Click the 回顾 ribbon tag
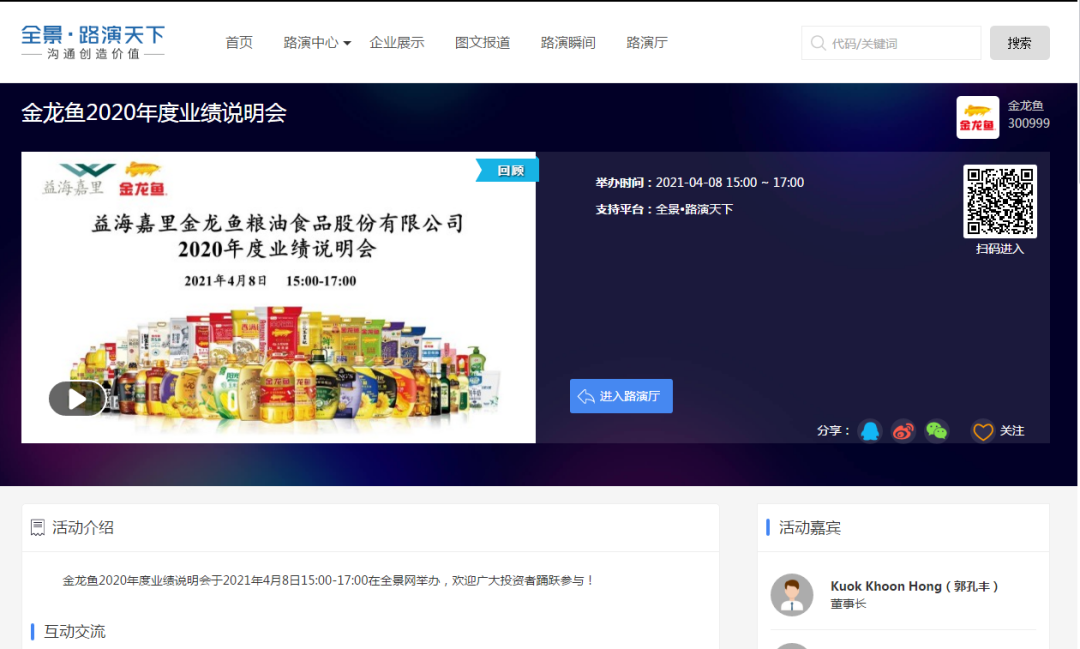The image size is (1080, 649). point(508,170)
